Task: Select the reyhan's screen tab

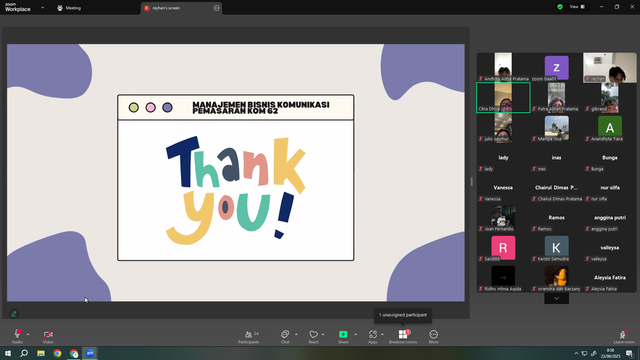Action: [181, 8]
